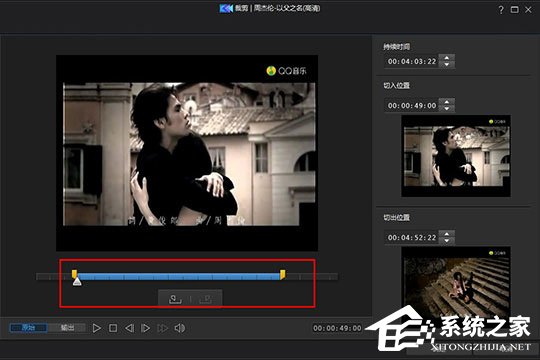Click the mark-in preview thumbnail
Screen dimensions: 540x360
[456, 156]
